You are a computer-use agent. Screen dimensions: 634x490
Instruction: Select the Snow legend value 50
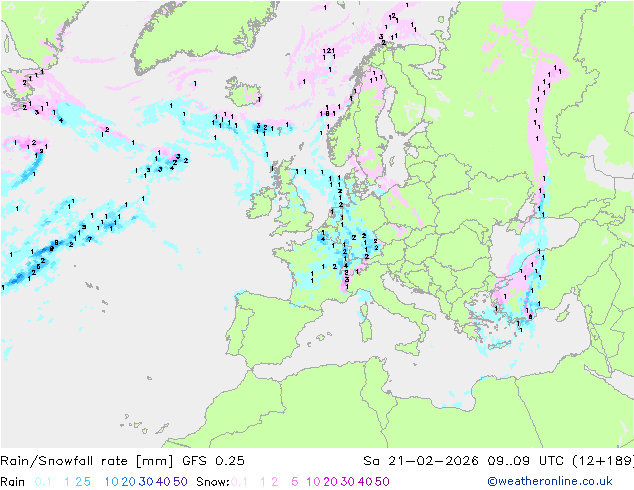(x=382, y=482)
